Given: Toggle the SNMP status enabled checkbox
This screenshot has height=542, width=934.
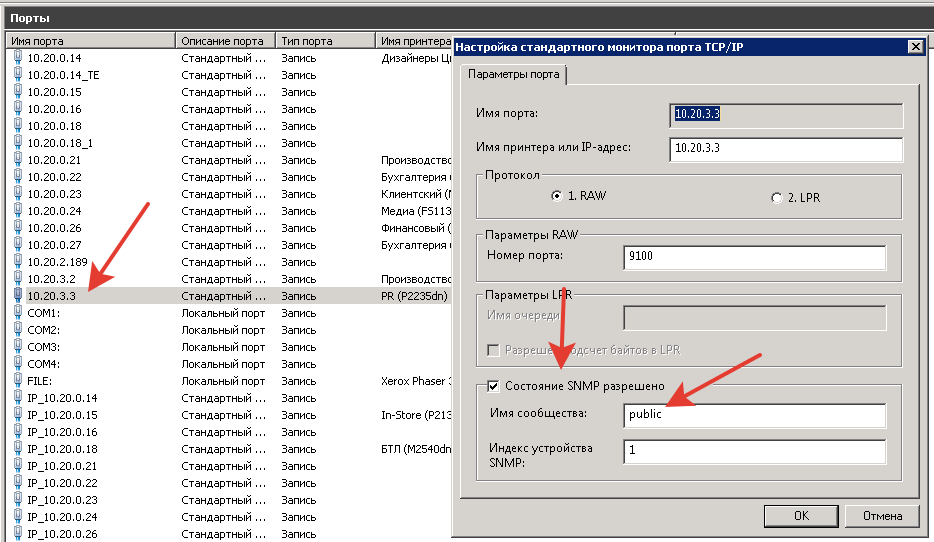Looking at the screenshot, I should 493,386.
